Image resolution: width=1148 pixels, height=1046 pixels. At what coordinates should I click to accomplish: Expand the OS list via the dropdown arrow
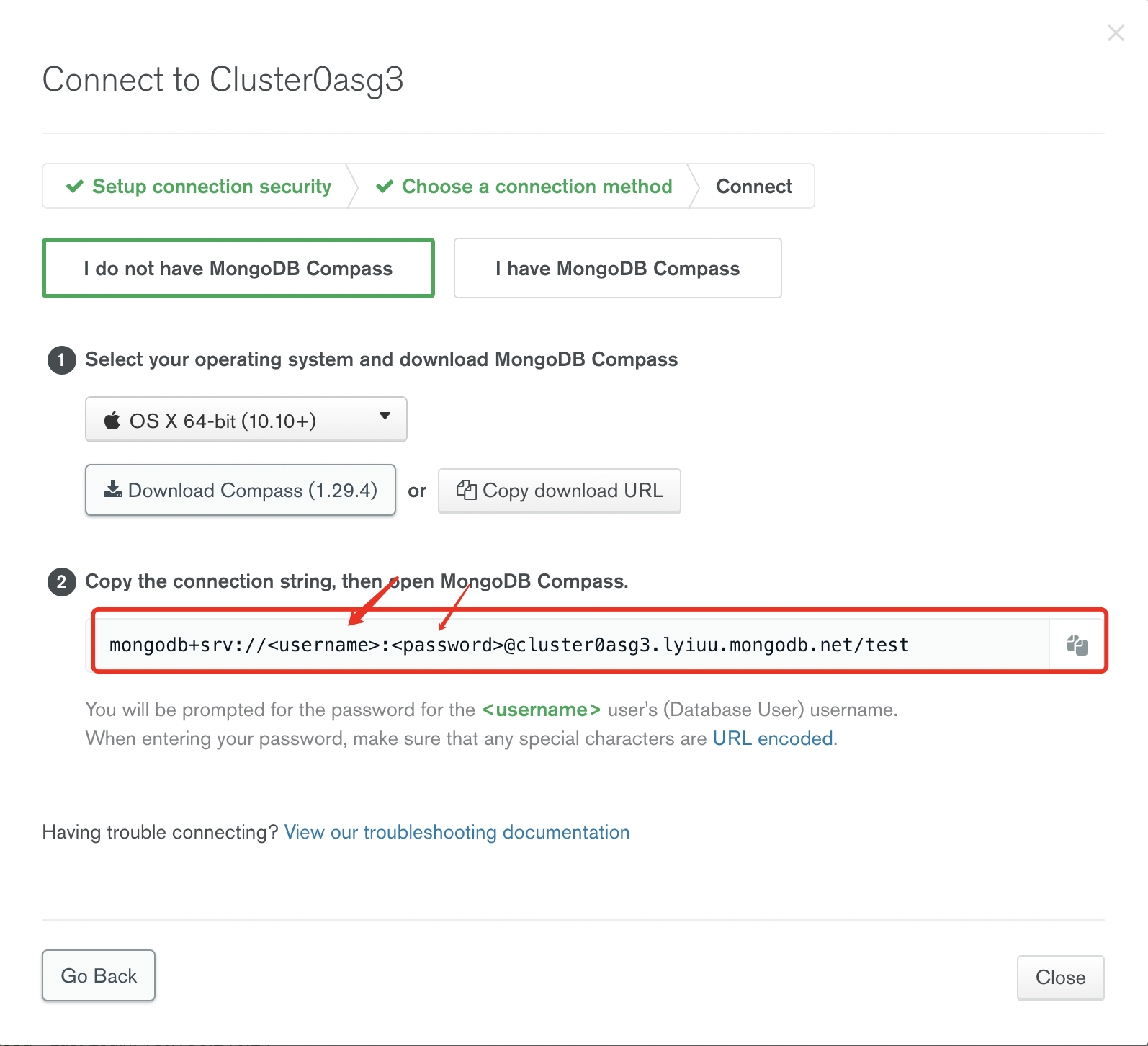coord(385,416)
